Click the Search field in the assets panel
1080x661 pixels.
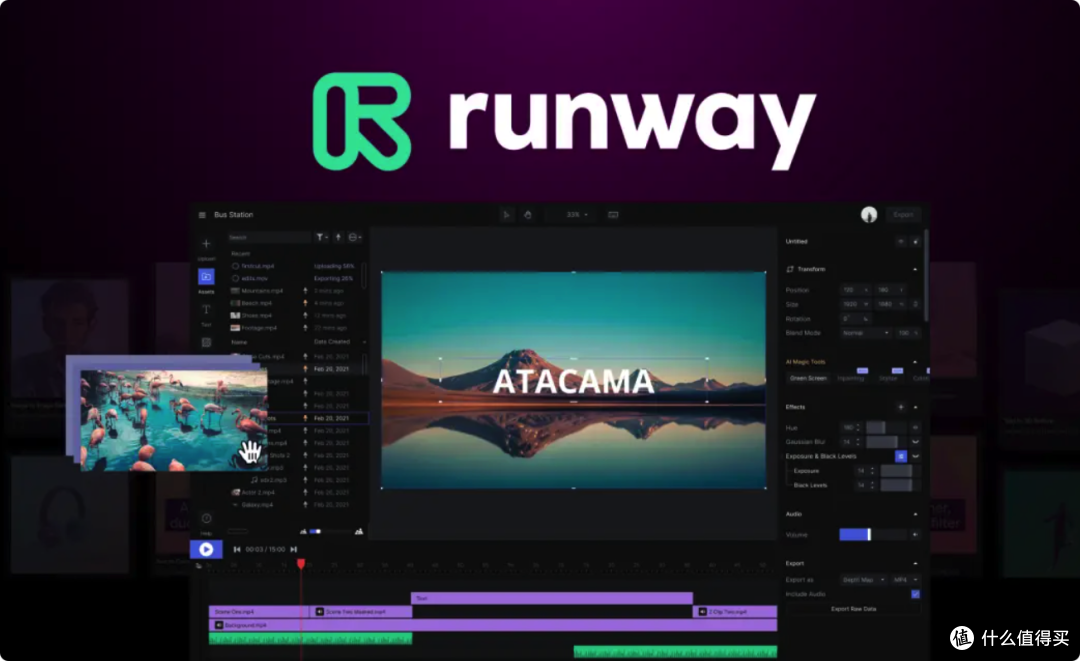[x=269, y=237]
